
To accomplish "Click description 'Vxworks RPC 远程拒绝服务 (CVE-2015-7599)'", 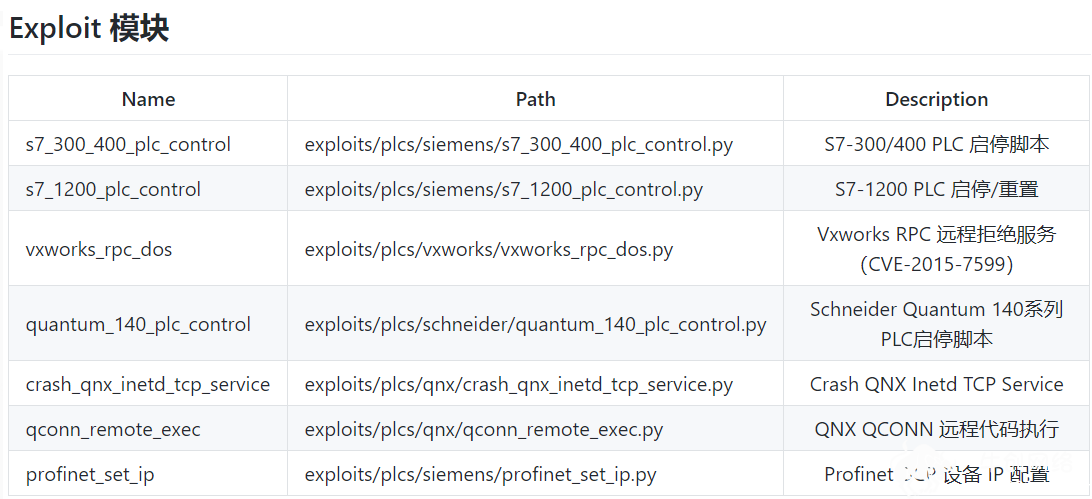I will point(937,249).
